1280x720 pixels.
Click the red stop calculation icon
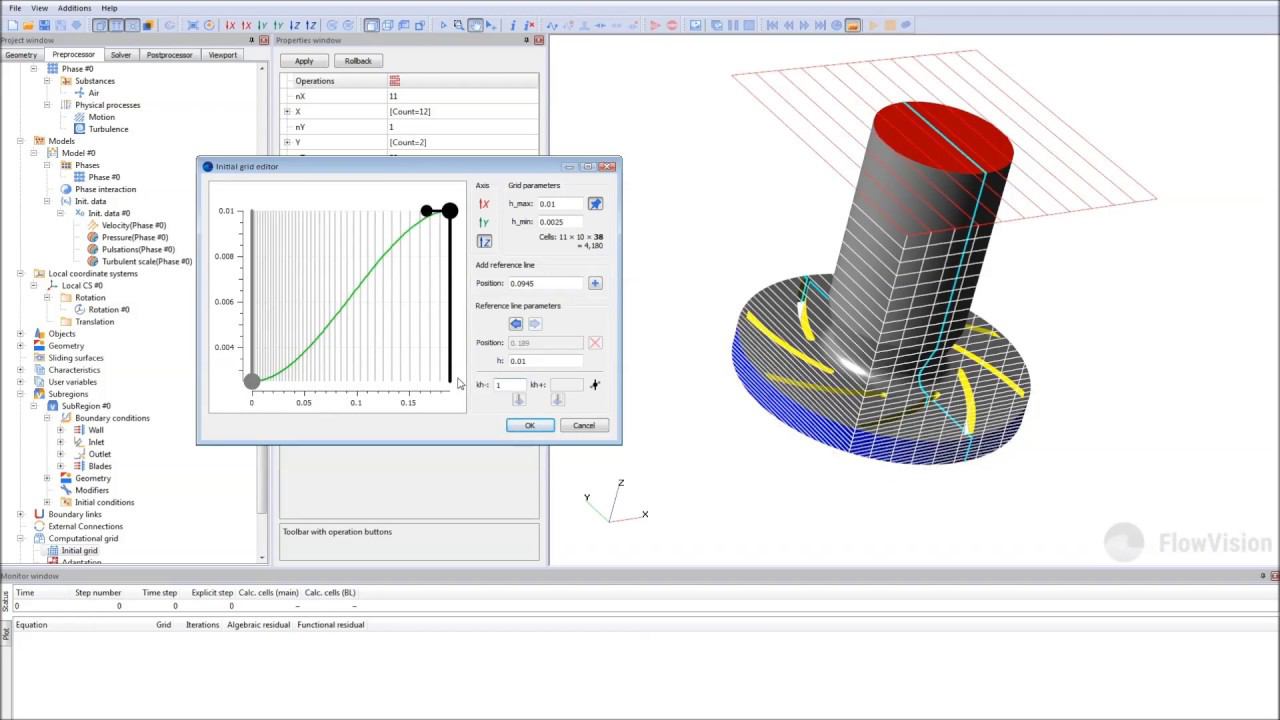click(x=671, y=25)
